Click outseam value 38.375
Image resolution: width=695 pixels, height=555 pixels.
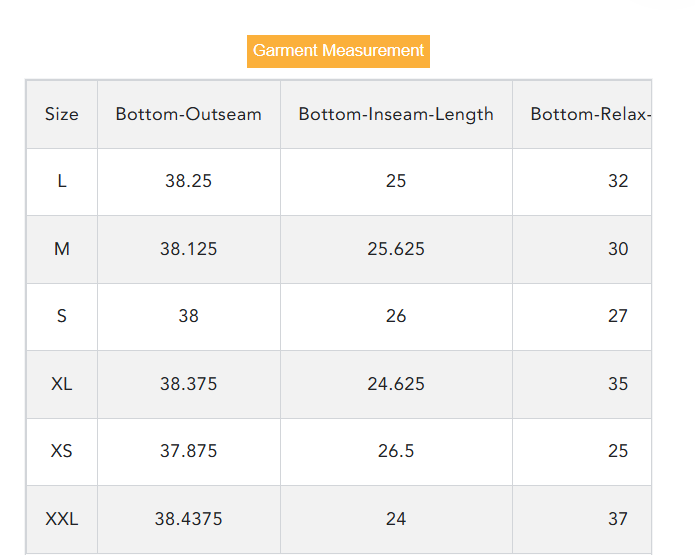(189, 384)
